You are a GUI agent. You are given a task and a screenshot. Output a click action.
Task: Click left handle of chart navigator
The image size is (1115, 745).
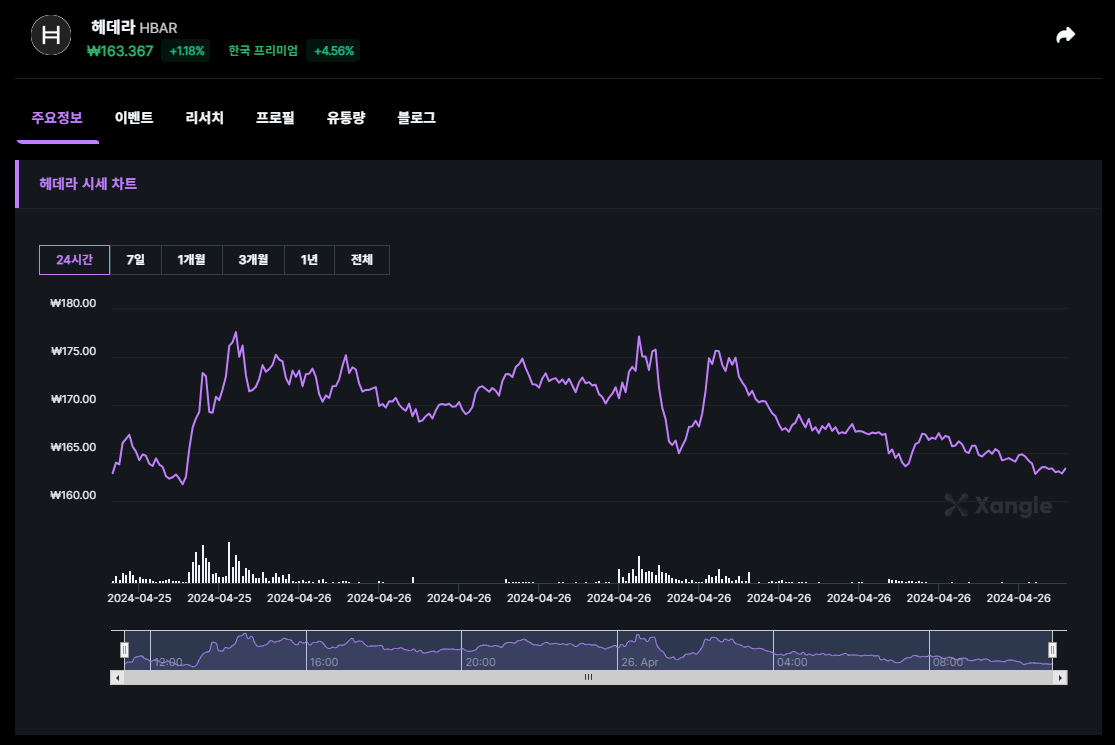coord(124,650)
